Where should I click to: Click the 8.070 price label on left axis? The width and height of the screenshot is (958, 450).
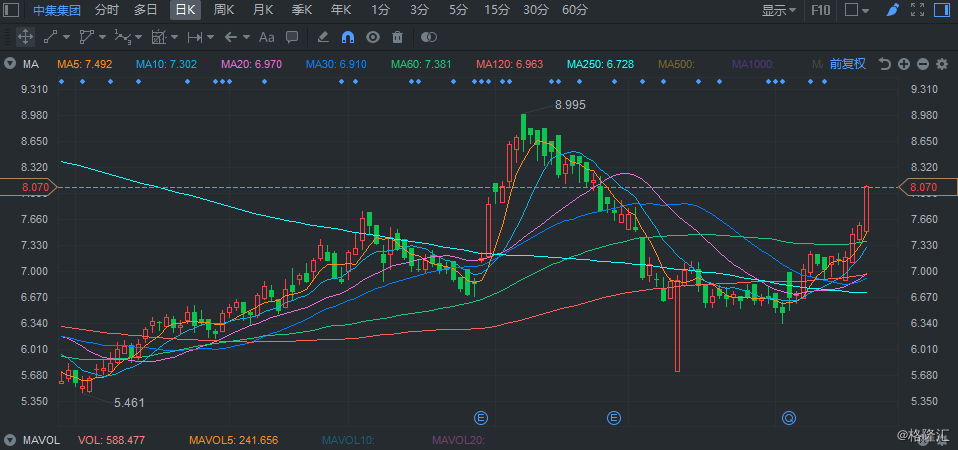(30, 187)
